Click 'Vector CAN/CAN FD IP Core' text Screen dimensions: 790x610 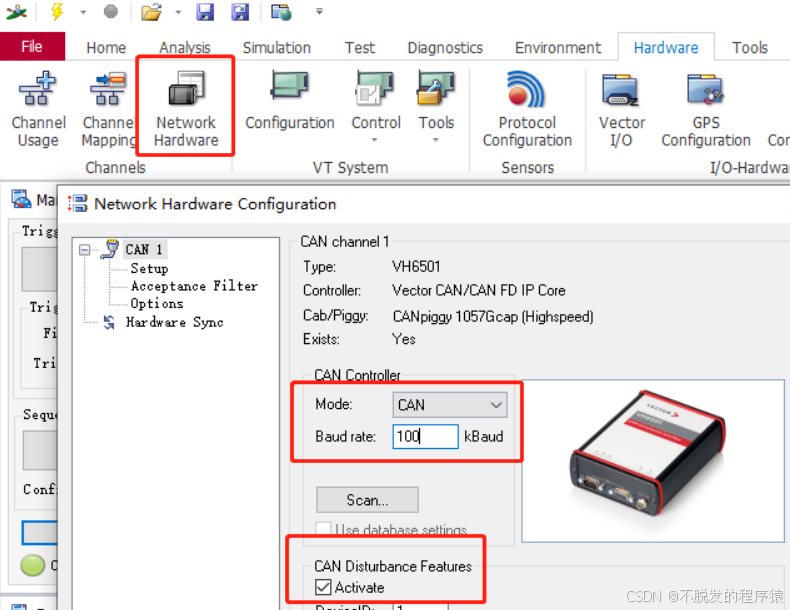tap(479, 290)
